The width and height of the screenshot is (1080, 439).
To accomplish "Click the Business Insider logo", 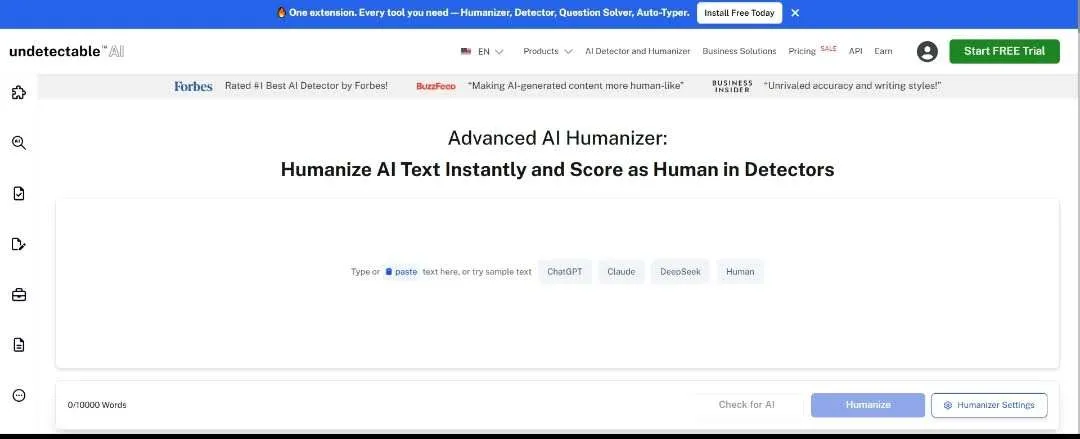I will pyautogui.click(x=732, y=86).
